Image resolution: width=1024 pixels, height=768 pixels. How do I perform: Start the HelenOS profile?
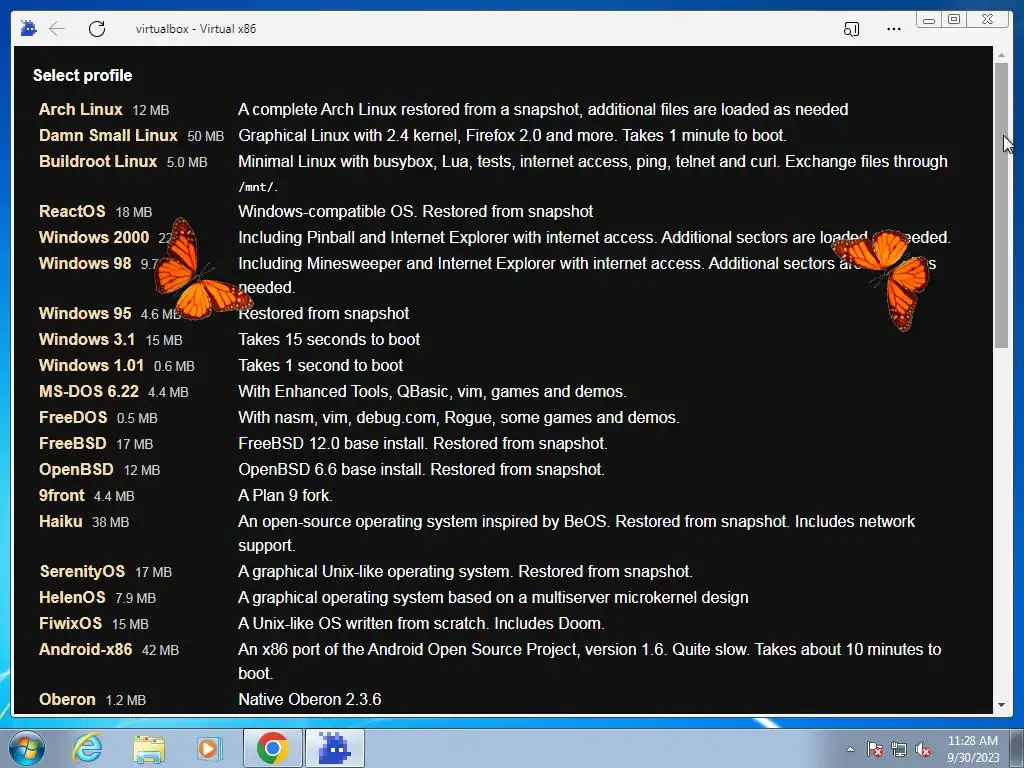click(72, 598)
